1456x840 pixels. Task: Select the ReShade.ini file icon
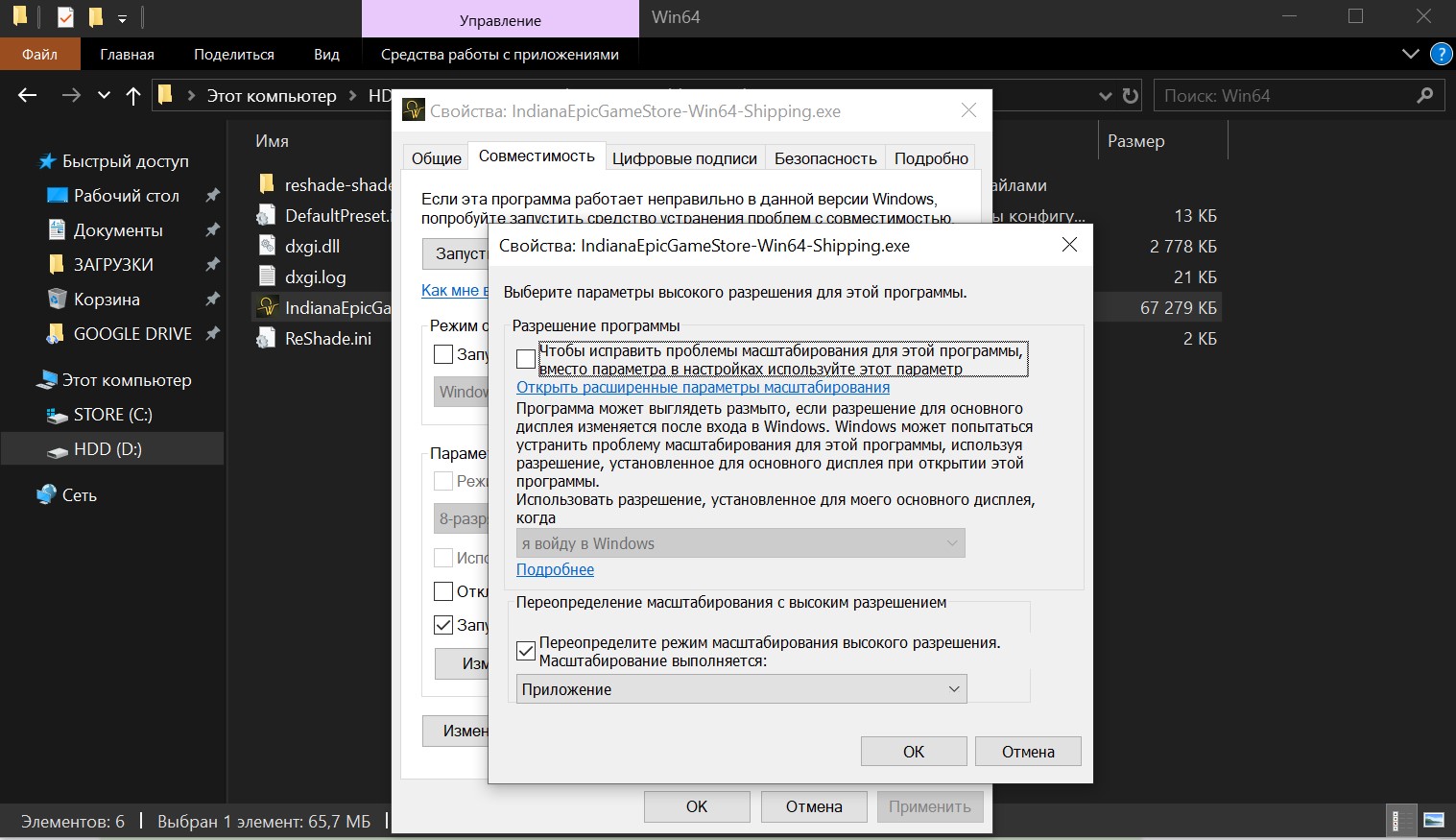[267, 338]
